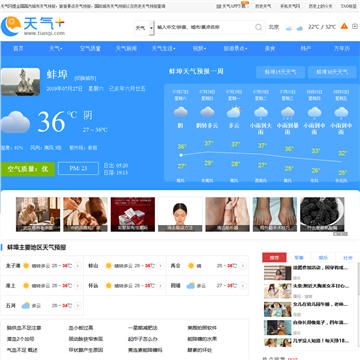The image size is (360, 360).
Task: Click the 天气+ site logo
Action: [x=33, y=26]
